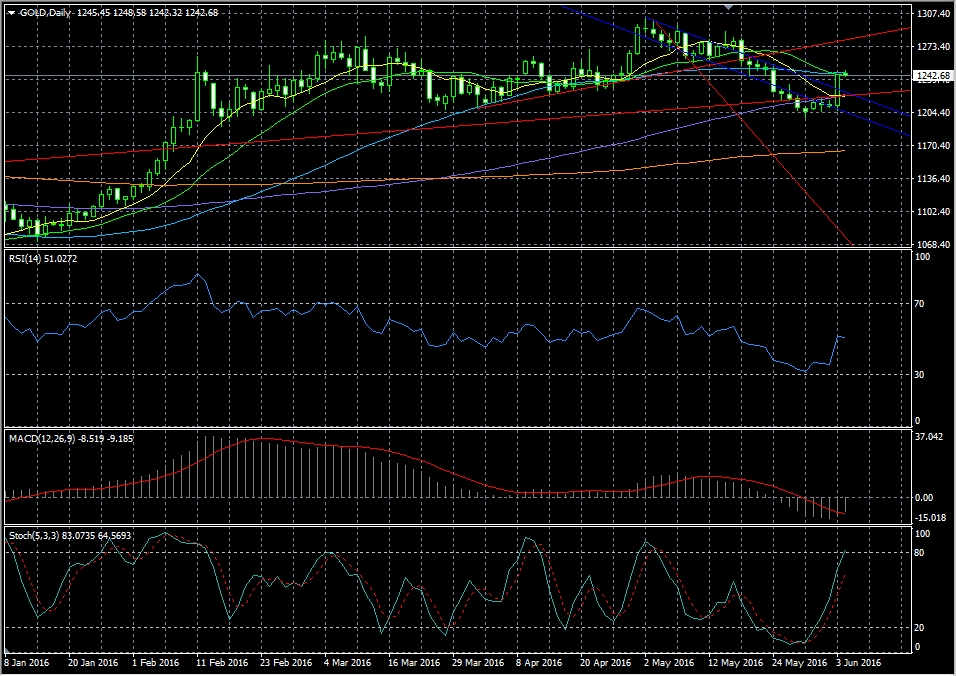The width and height of the screenshot is (956, 676).
Task: Click the 1307.40 price scale label
Action: tap(932, 15)
